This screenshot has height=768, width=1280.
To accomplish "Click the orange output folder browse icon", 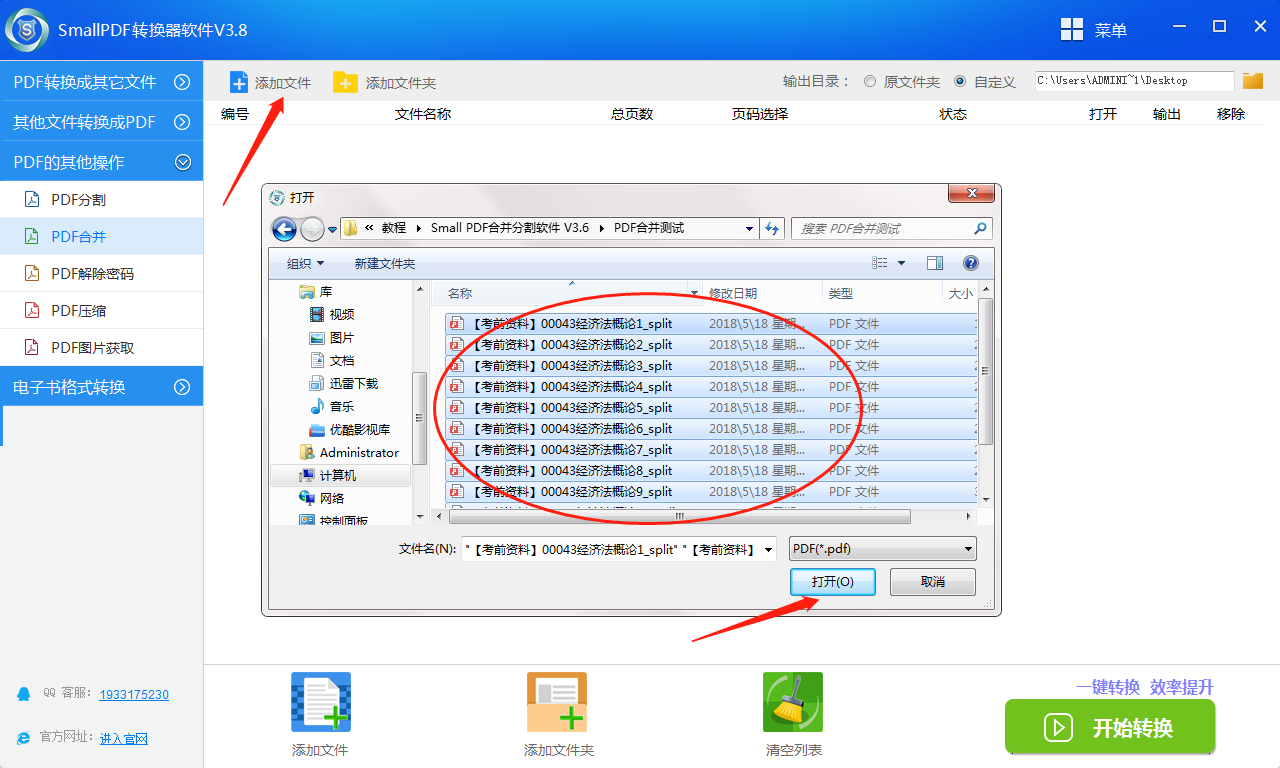I will 1253,81.
